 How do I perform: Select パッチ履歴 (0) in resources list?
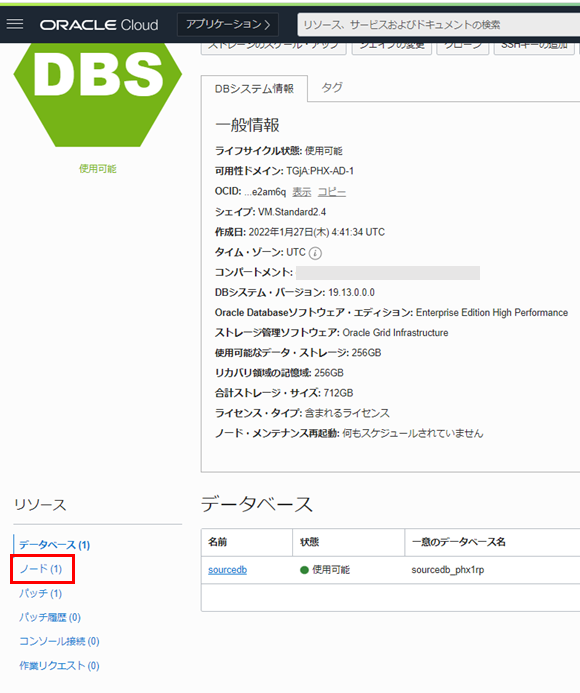[x=50, y=617]
